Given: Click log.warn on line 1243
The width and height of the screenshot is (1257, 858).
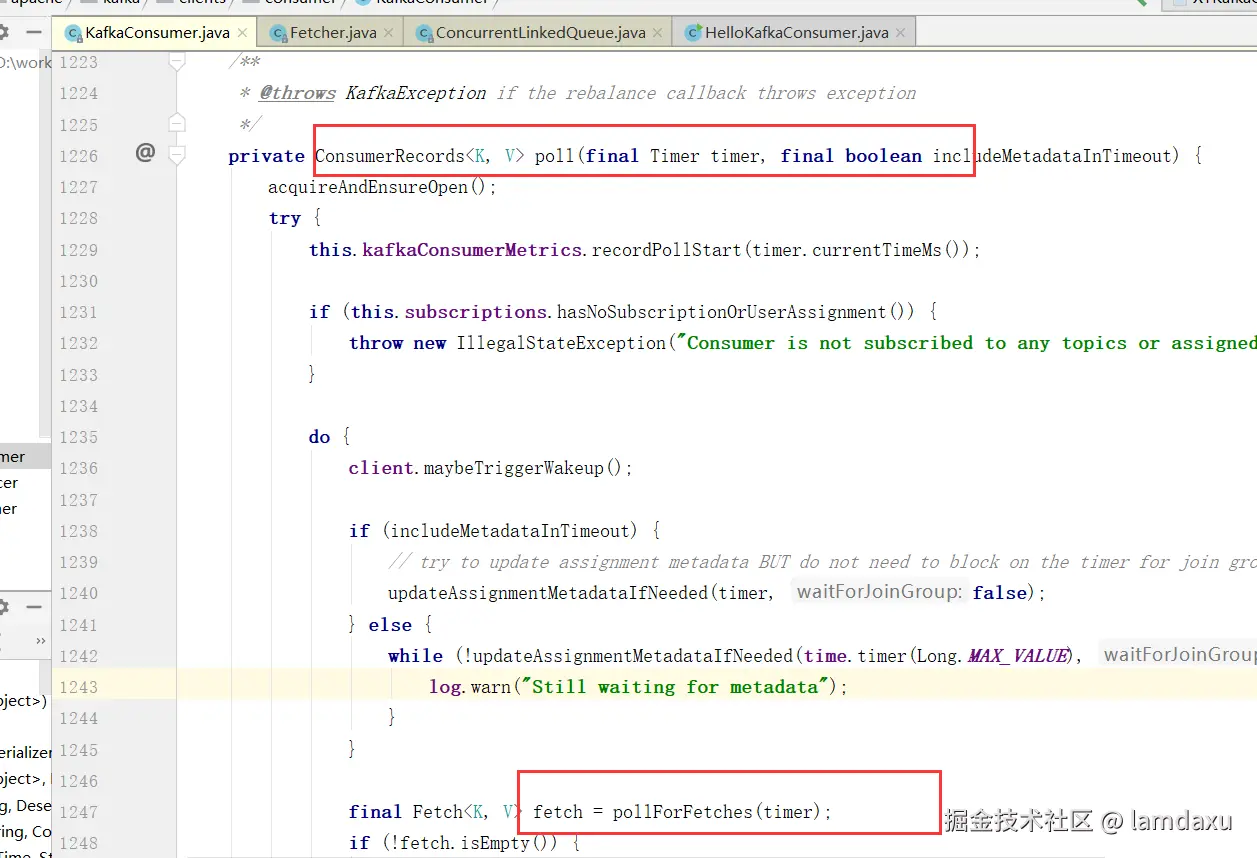Looking at the screenshot, I should click(468, 687).
